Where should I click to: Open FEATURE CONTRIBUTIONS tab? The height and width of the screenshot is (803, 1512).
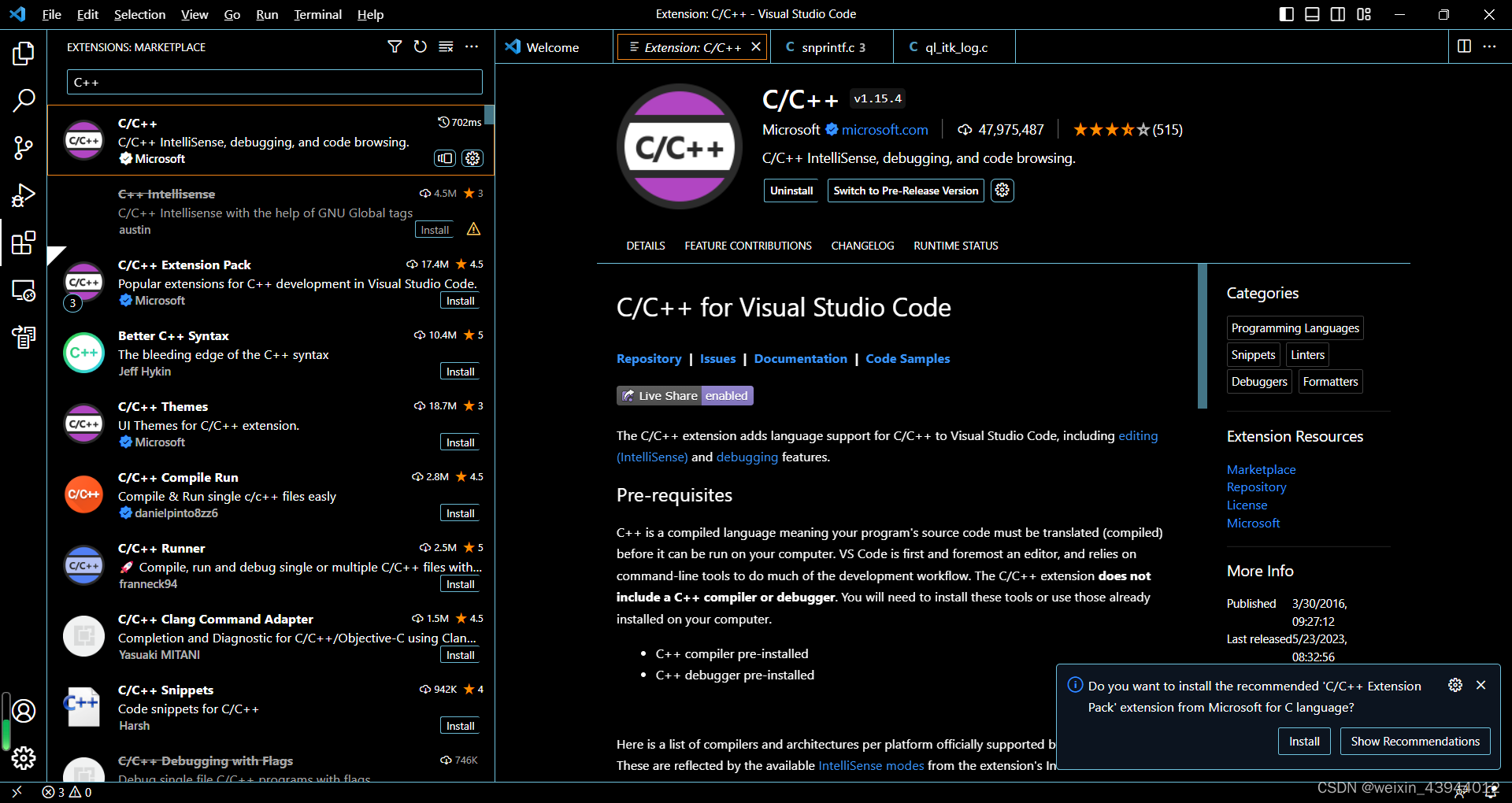[748, 246]
